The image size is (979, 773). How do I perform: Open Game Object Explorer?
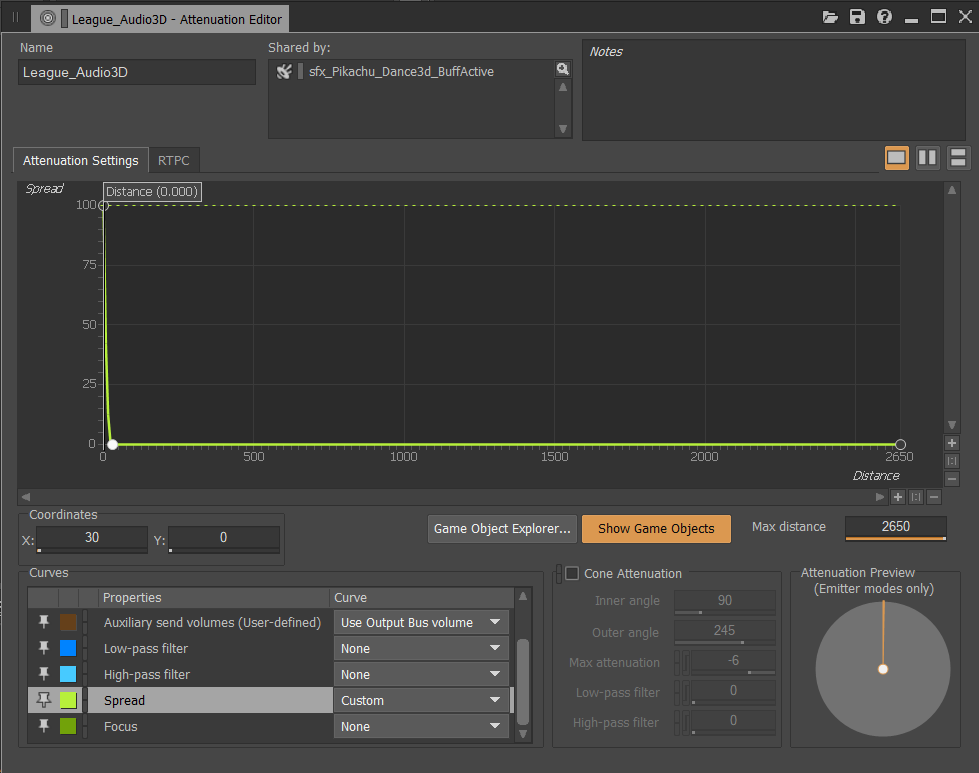click(502, 529)
